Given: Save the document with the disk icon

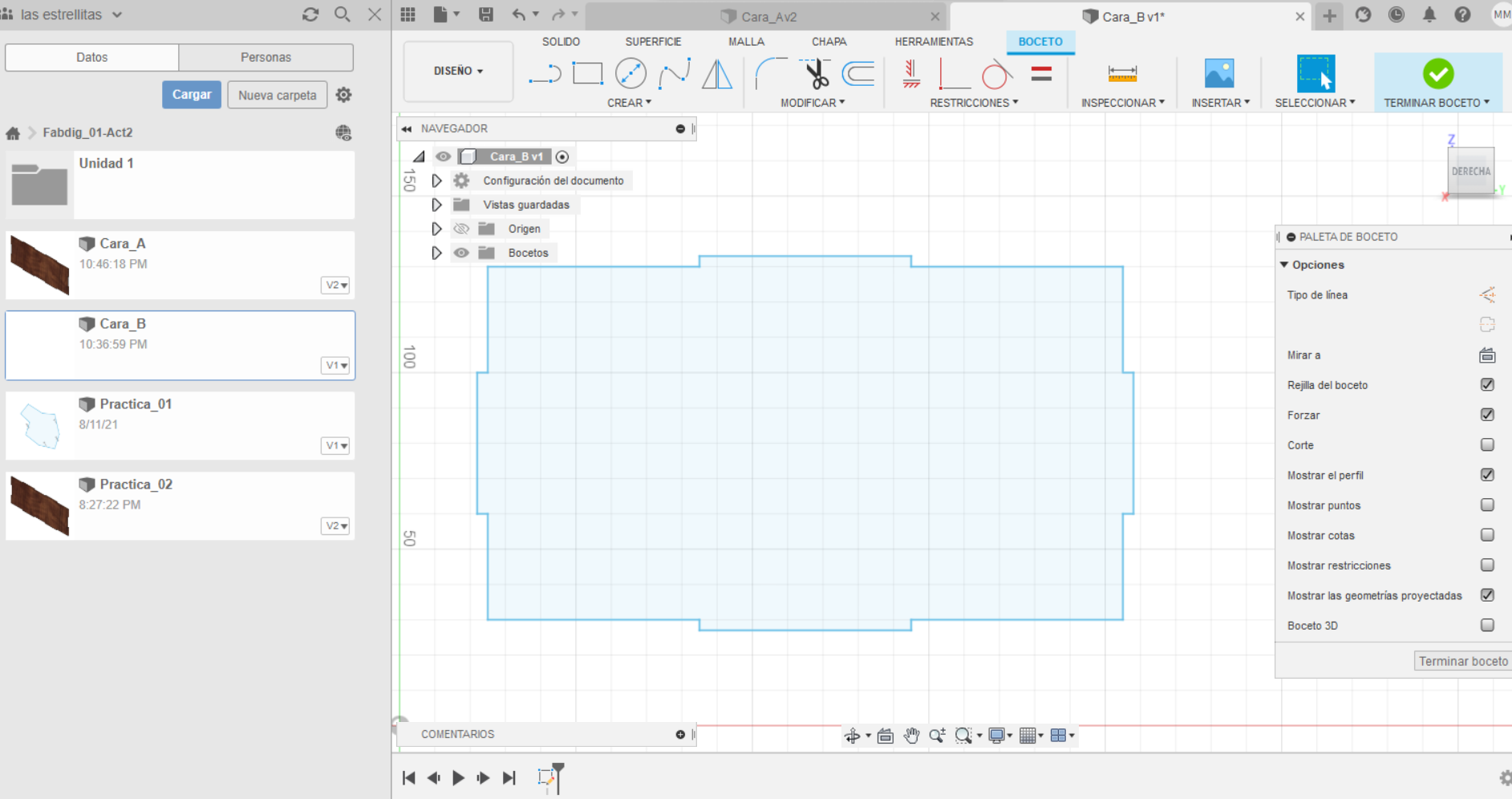Looking at the screenshot, I should [x=485, y=14].
